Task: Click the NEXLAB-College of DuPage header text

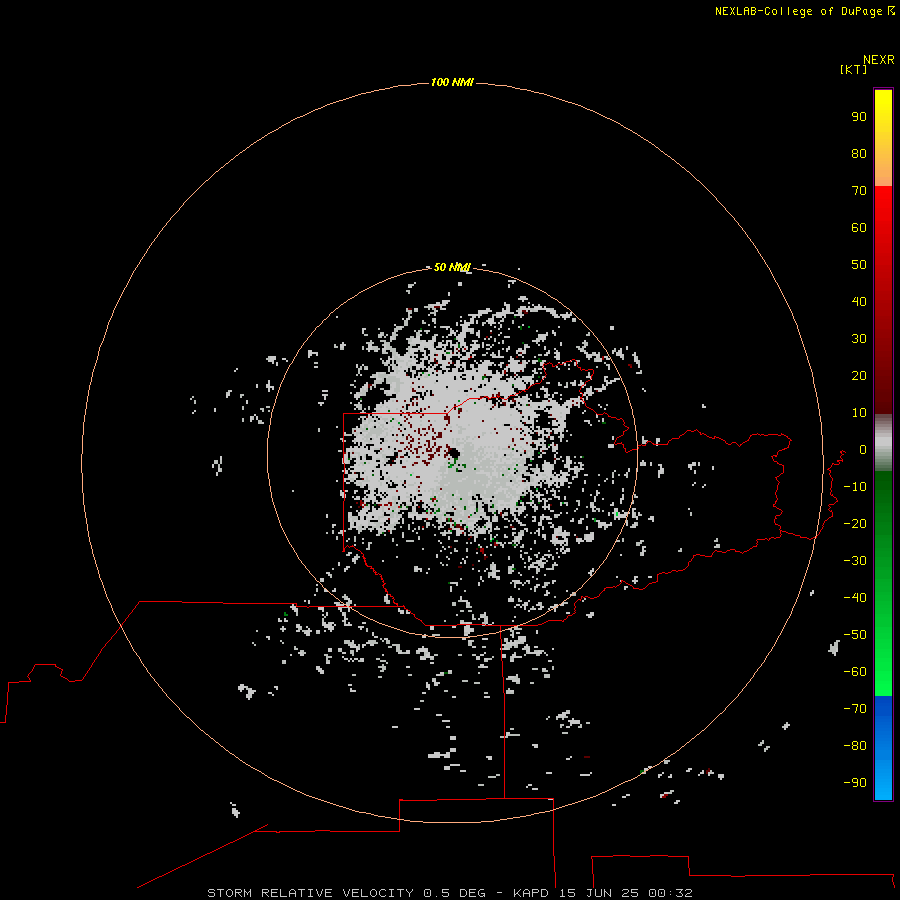Action: pos(805,11)
